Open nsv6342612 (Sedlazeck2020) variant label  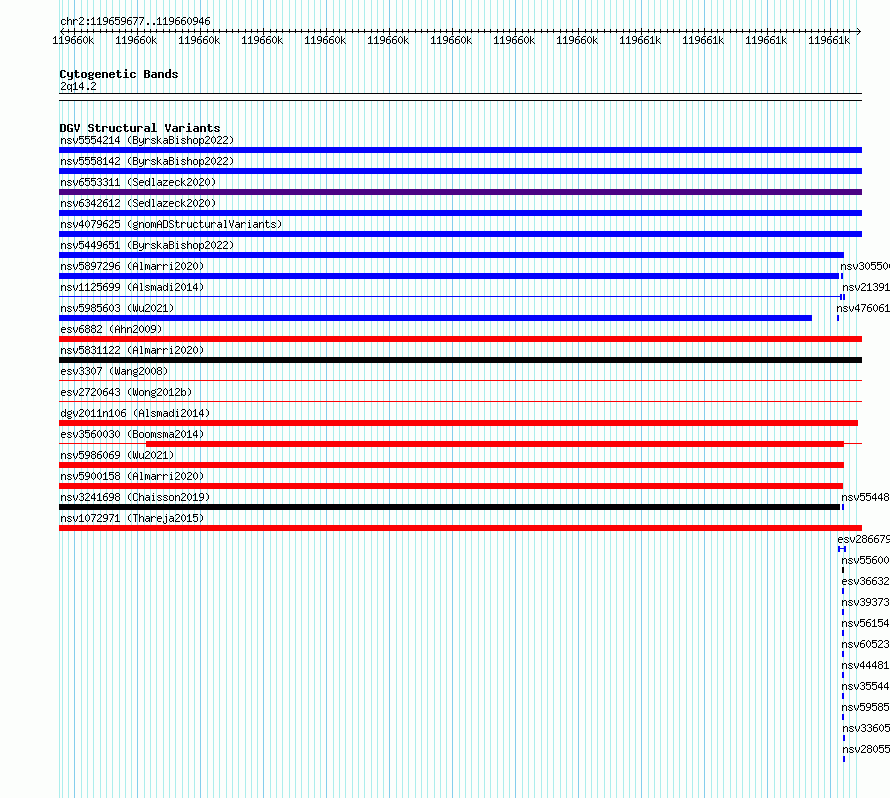(x=138, y=203)
